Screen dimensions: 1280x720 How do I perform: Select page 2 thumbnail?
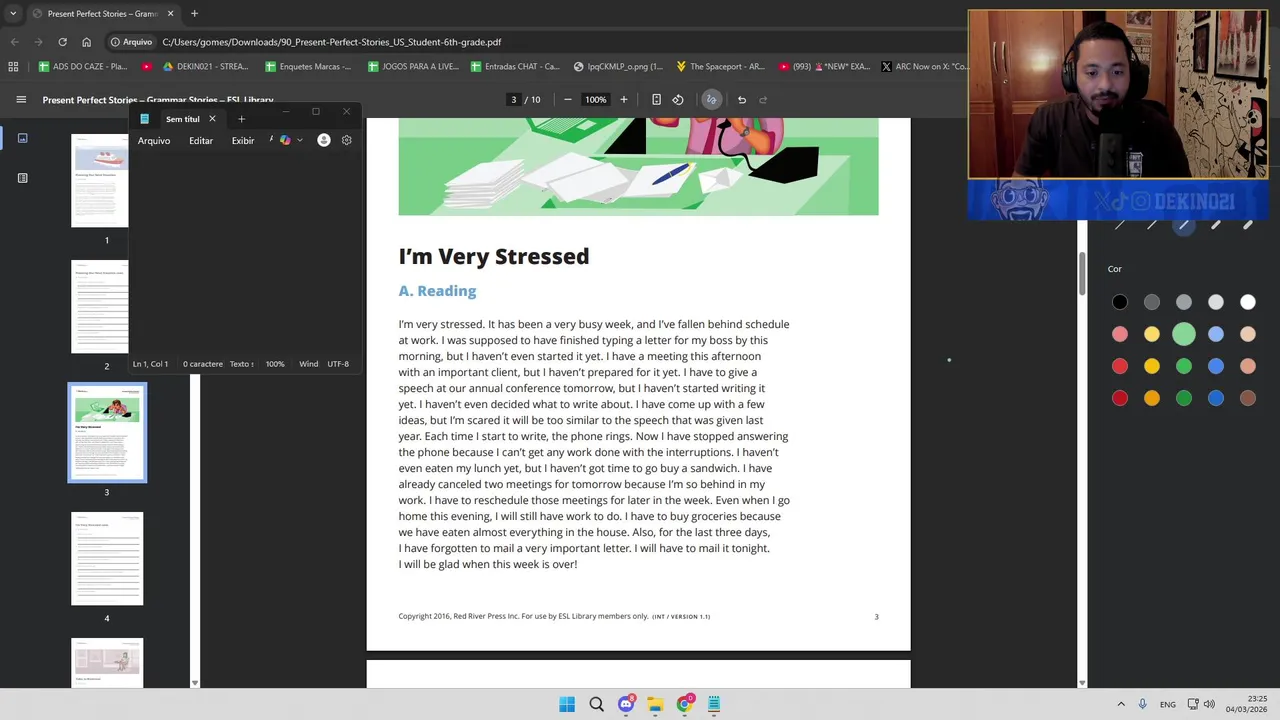(100, 307)
